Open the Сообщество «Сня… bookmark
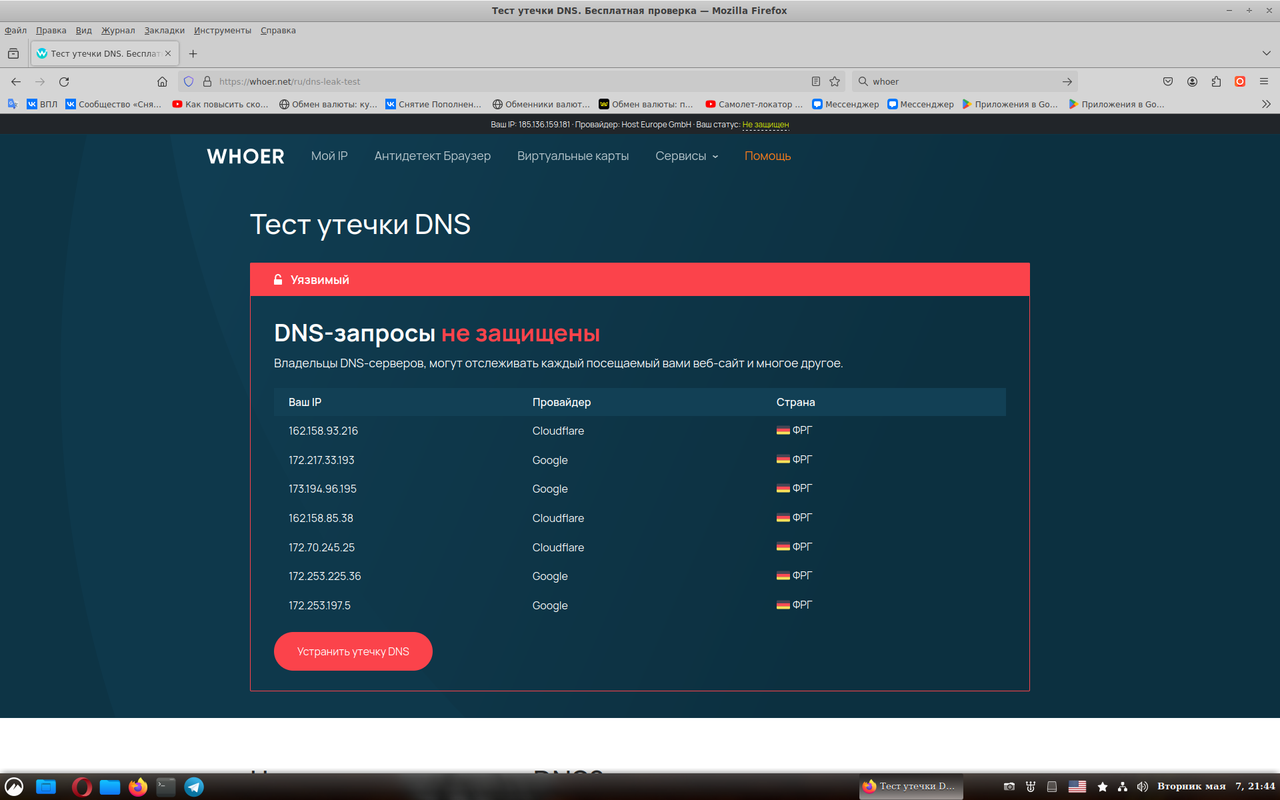 tap(114, 104)
